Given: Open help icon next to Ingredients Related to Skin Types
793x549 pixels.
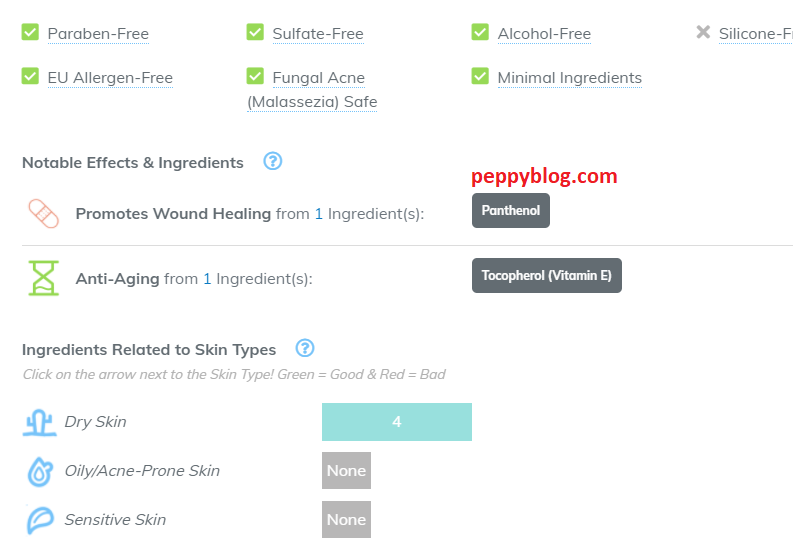Looking at the screenshot, I should tap(306, 348).
